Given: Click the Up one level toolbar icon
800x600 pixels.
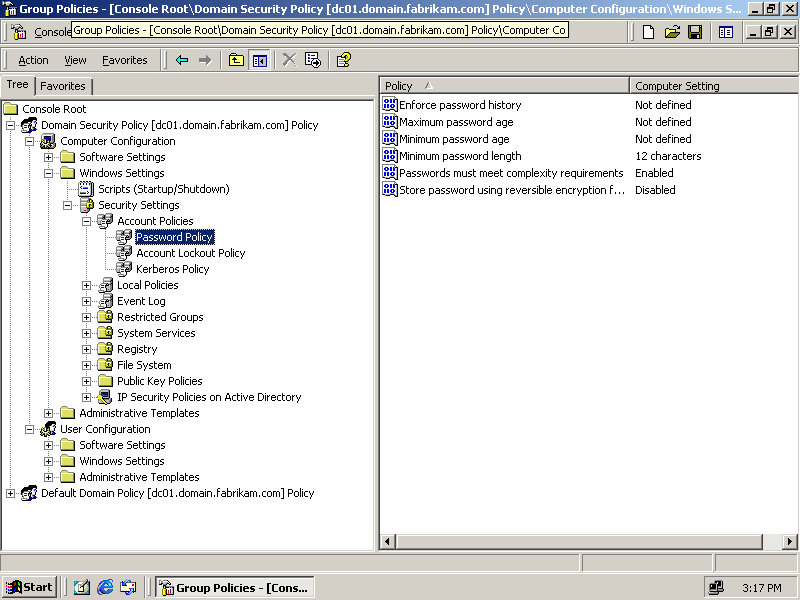Looking at the screenshot, I should 236,60.
